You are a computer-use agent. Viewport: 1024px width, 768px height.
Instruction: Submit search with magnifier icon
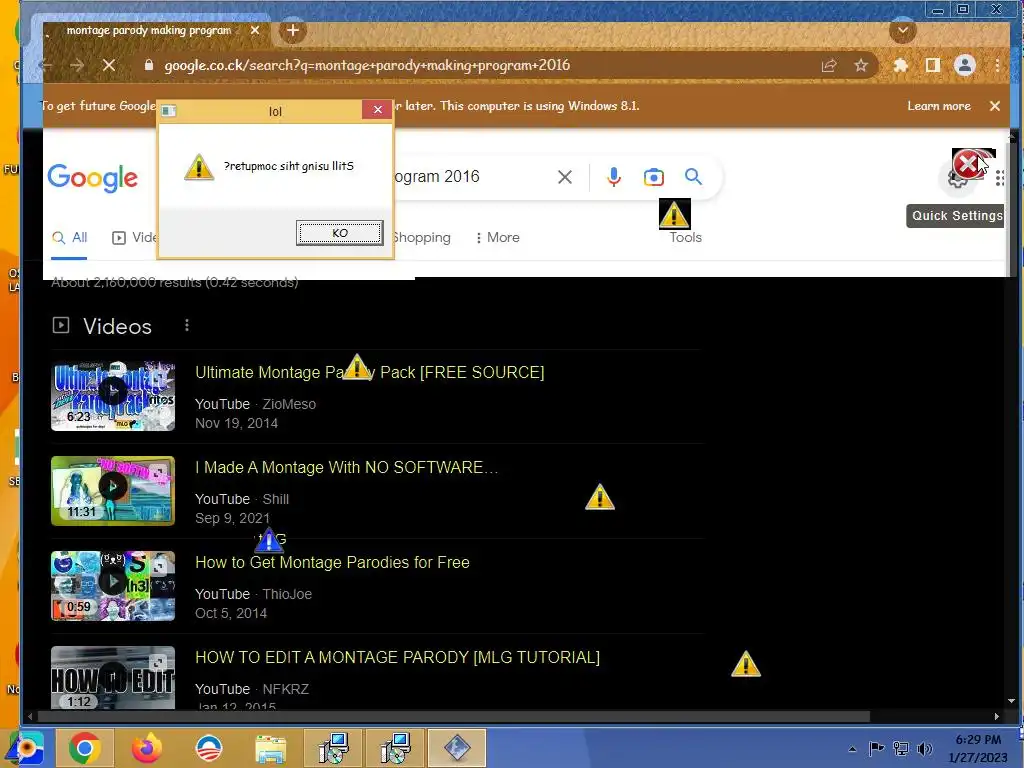pyautogui.click(x=693, y=176)
